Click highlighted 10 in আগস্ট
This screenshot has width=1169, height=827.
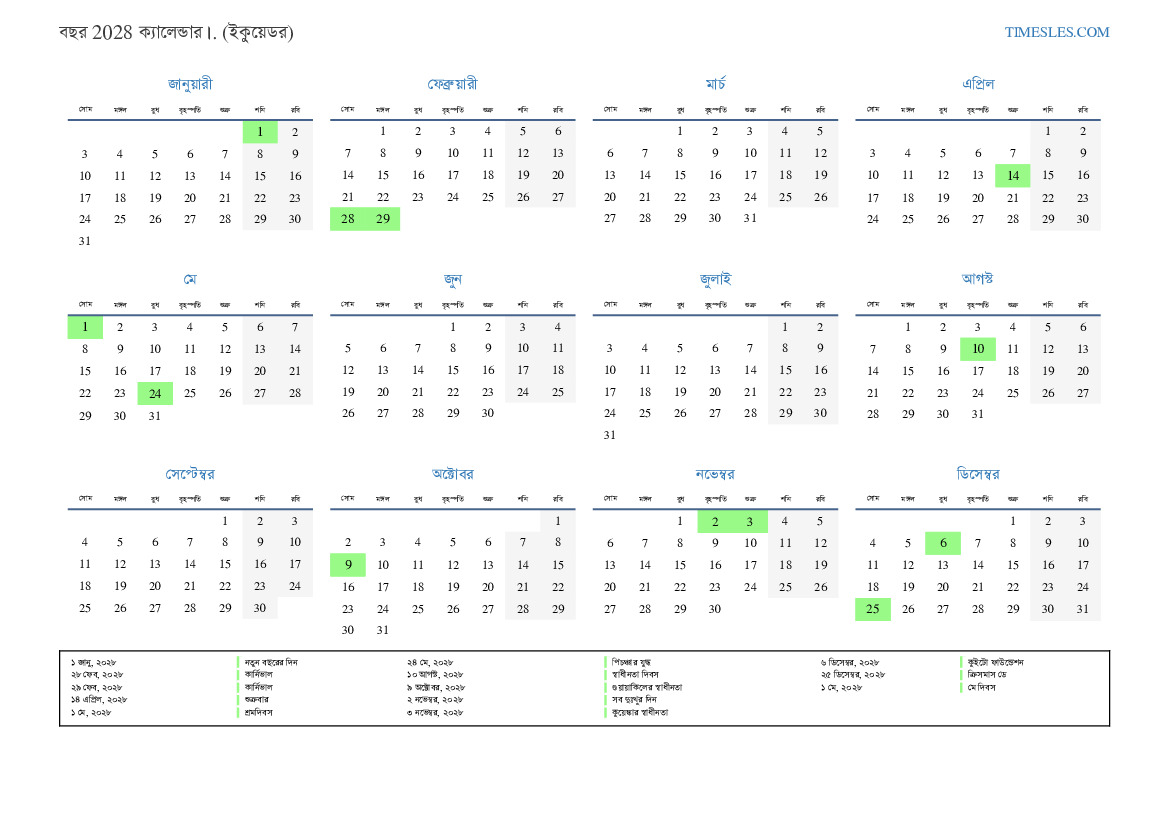977,349
